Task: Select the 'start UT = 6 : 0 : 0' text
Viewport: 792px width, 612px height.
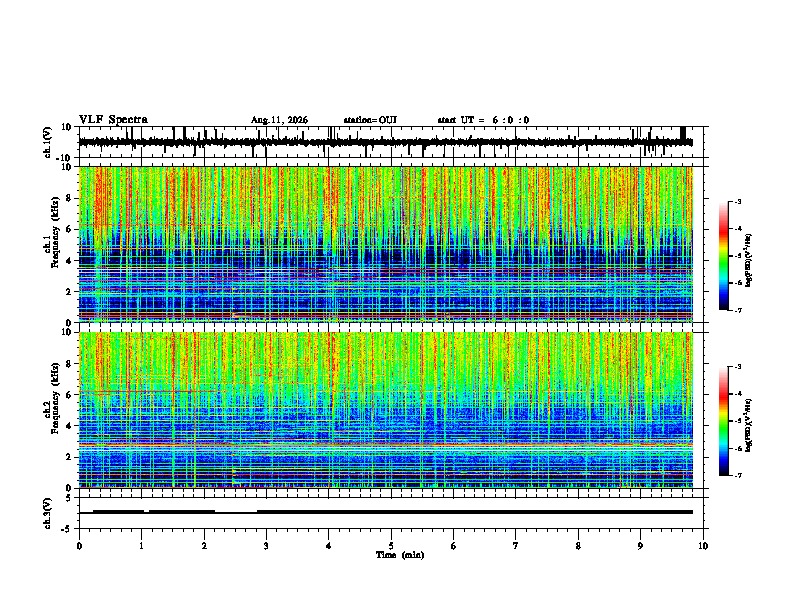Action: pyautogui.click(x=483, y=120)
